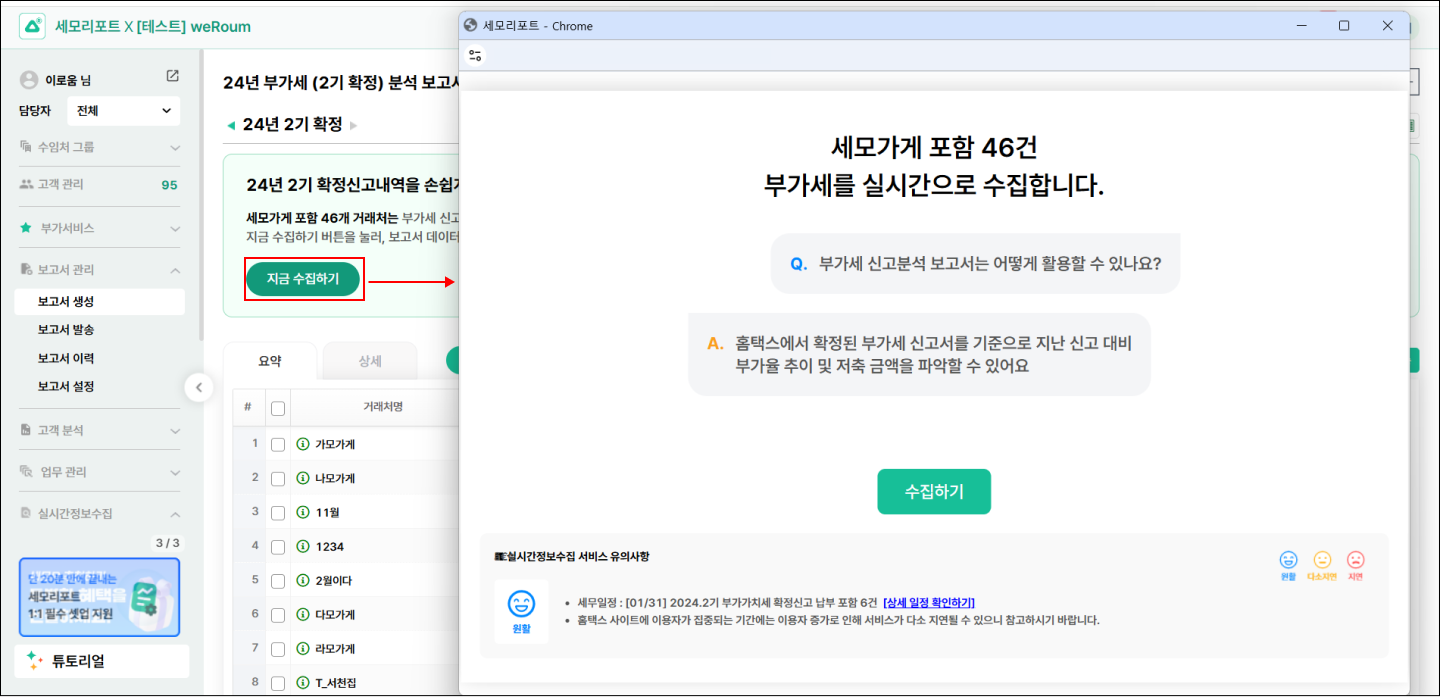Open the 상세 일정 확인하기 link
1440x697 pixels.
[929, 602]
